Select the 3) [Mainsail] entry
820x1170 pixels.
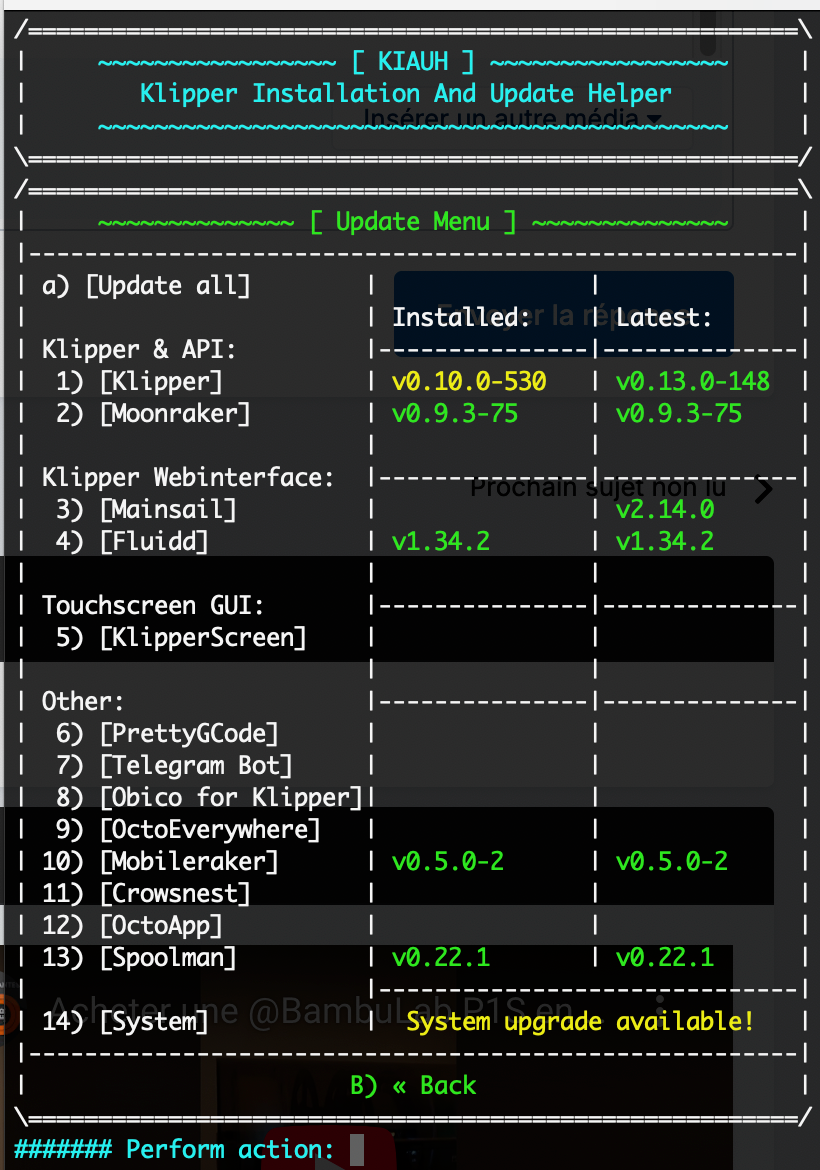[x=146, y=510]
